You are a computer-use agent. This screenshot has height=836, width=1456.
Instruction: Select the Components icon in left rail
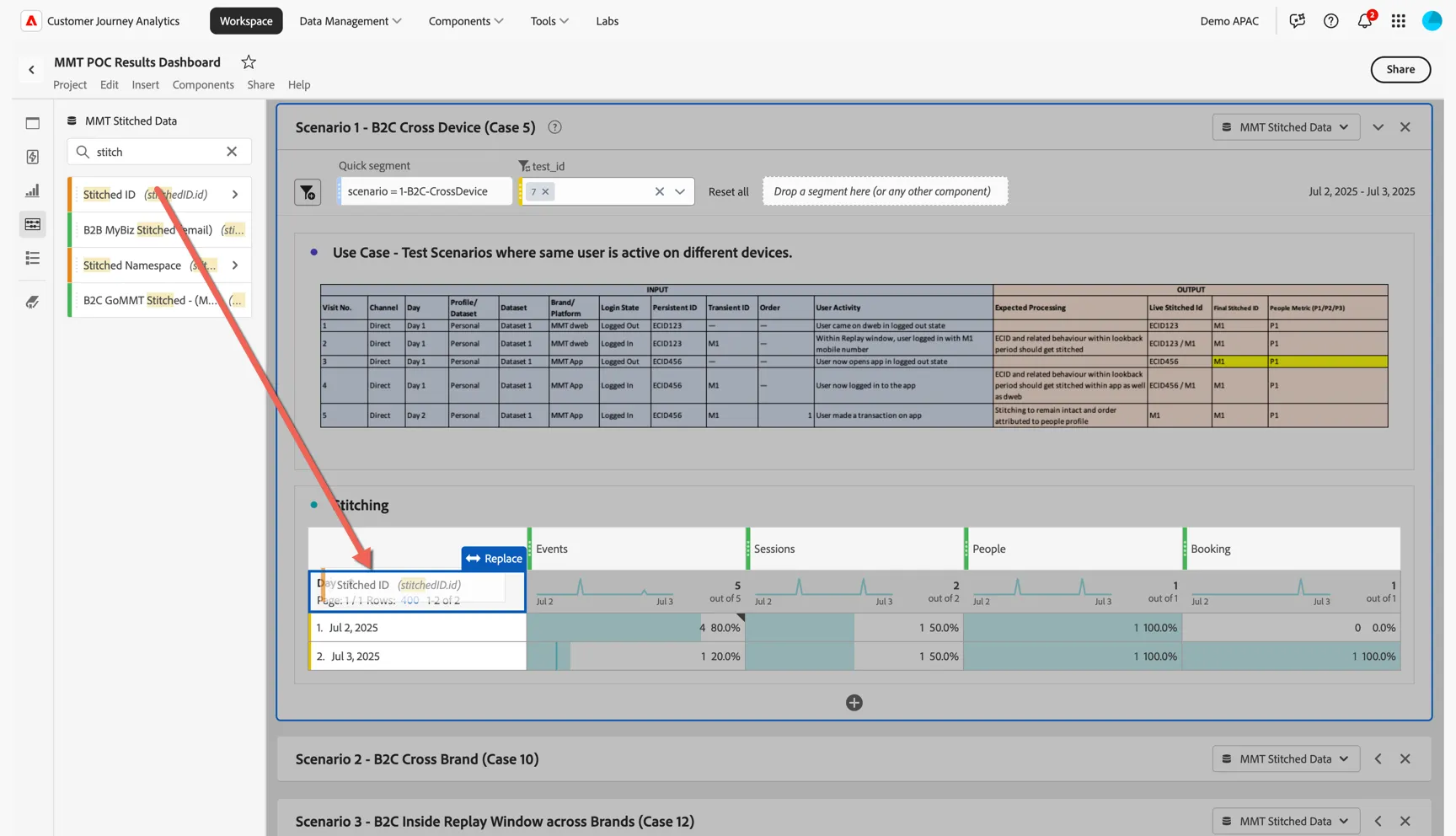33,224
